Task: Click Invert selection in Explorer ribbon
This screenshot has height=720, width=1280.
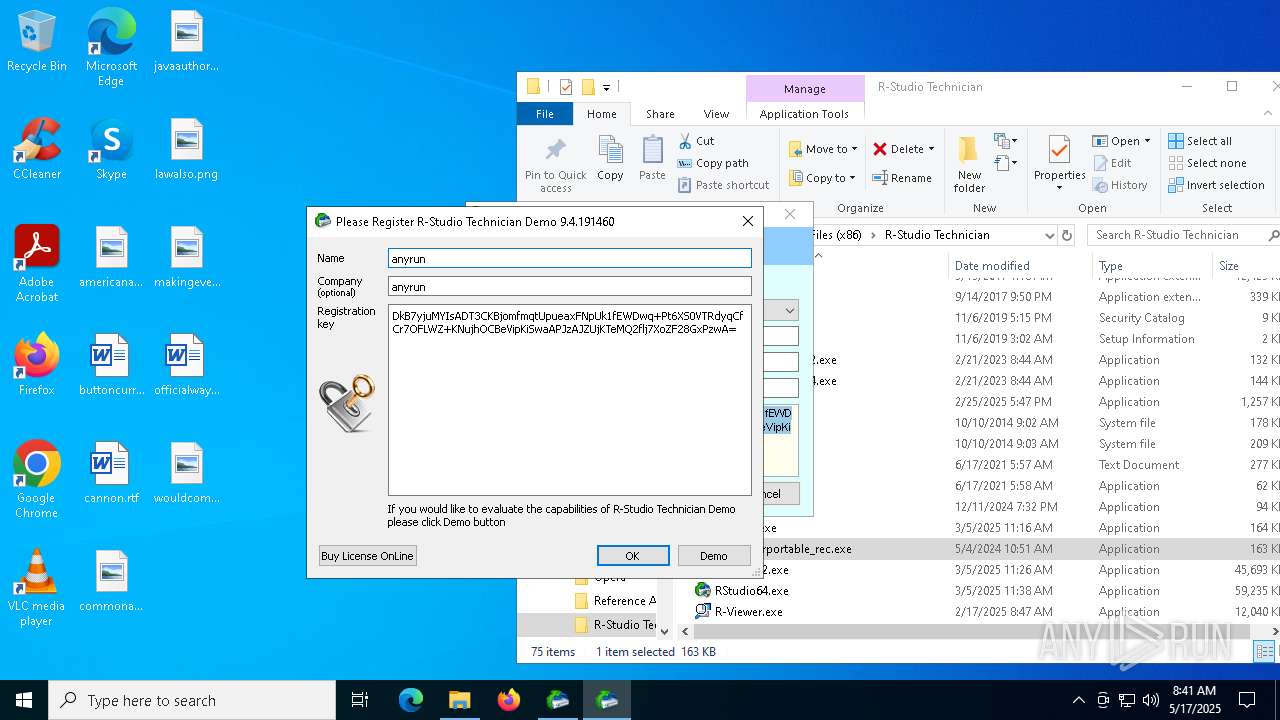Action: (1217, 185)
